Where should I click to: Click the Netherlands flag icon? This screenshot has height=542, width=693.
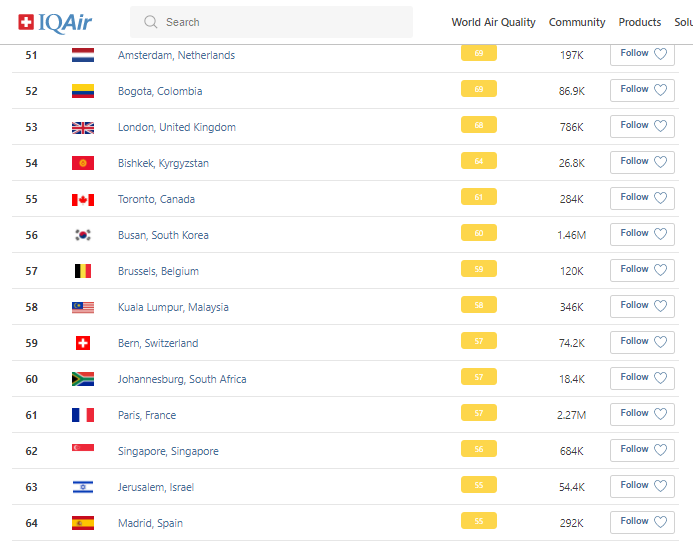point(83,55)
